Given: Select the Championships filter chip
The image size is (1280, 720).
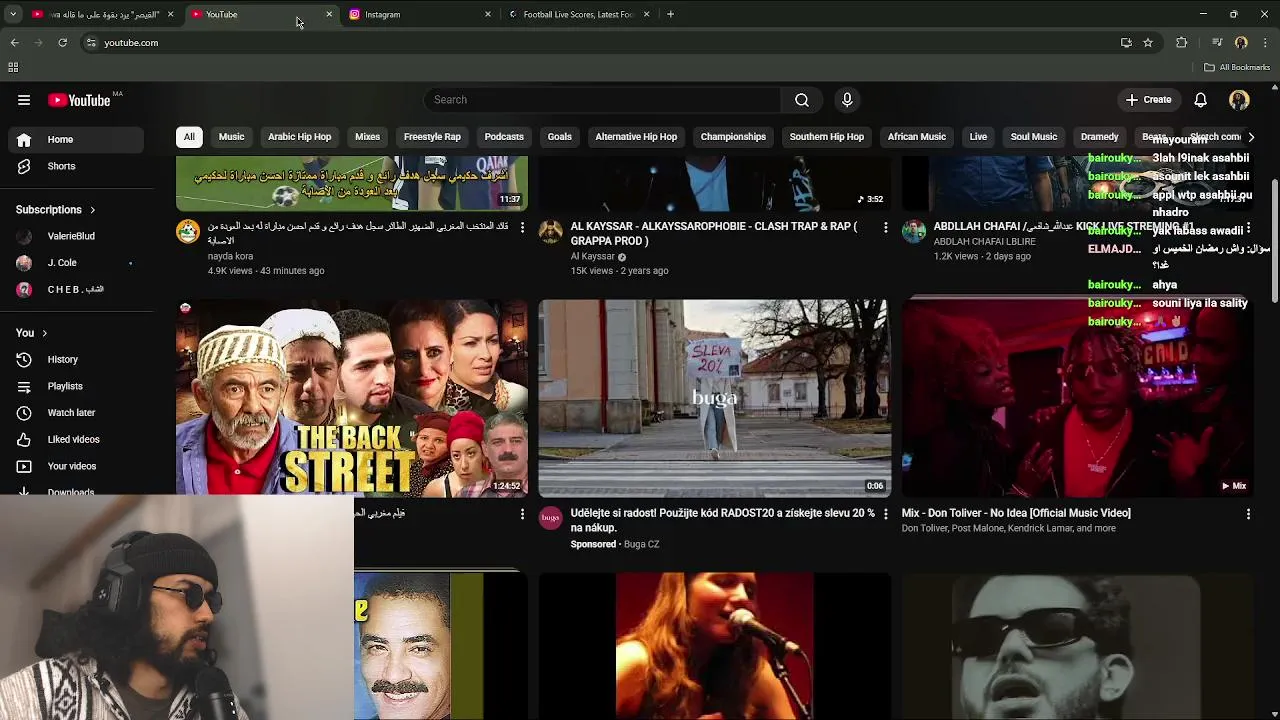Looking at the screenshot, I should [x=733, y=137].
